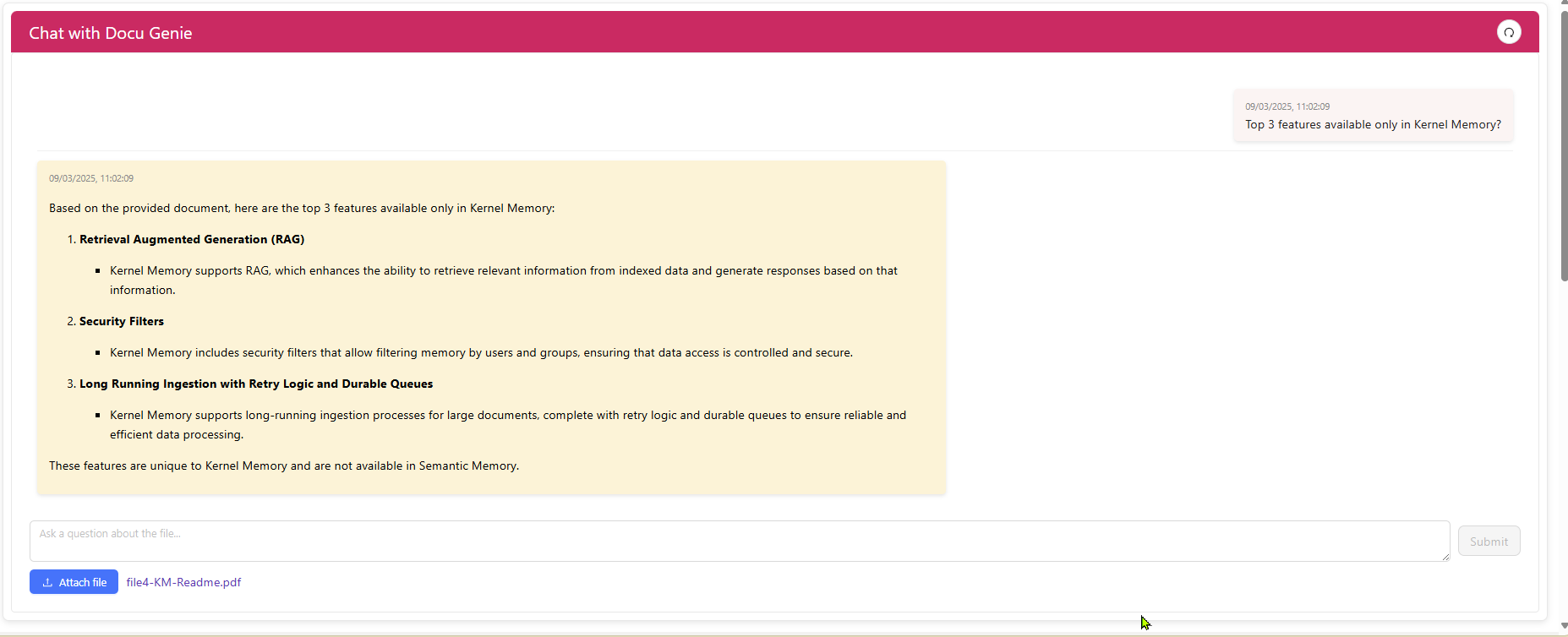Click the 'Security Filters' heading

122,321
